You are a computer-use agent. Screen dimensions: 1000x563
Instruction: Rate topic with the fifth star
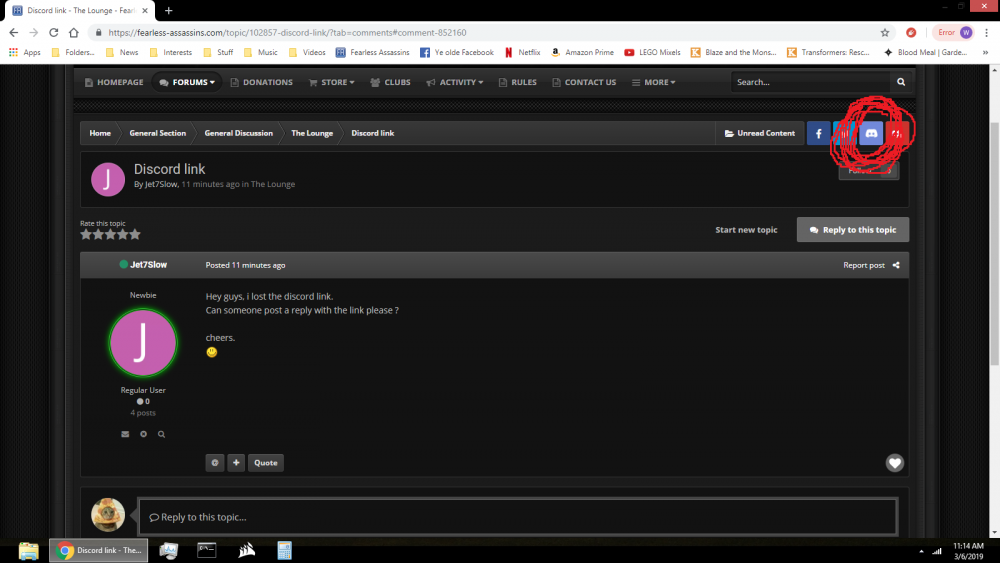(135, 235)
